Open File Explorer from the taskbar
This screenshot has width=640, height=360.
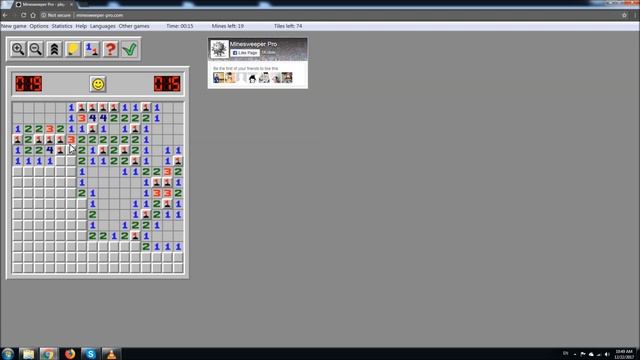pyautogui.click(x=28, y=354)
